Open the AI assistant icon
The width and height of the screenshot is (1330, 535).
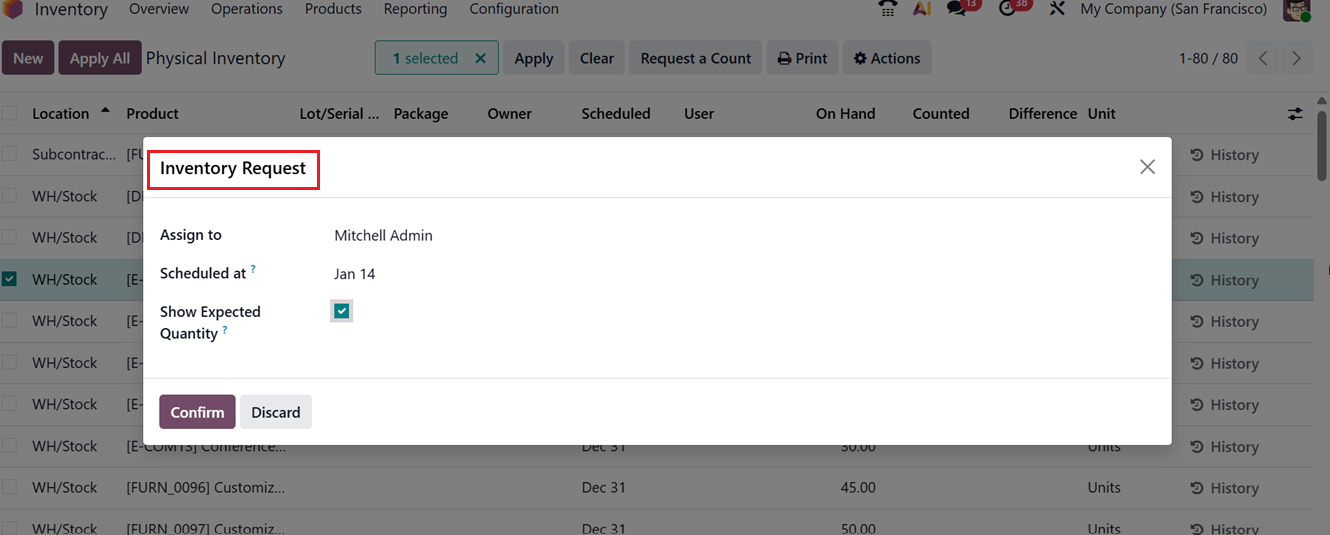tap(922, 8)
